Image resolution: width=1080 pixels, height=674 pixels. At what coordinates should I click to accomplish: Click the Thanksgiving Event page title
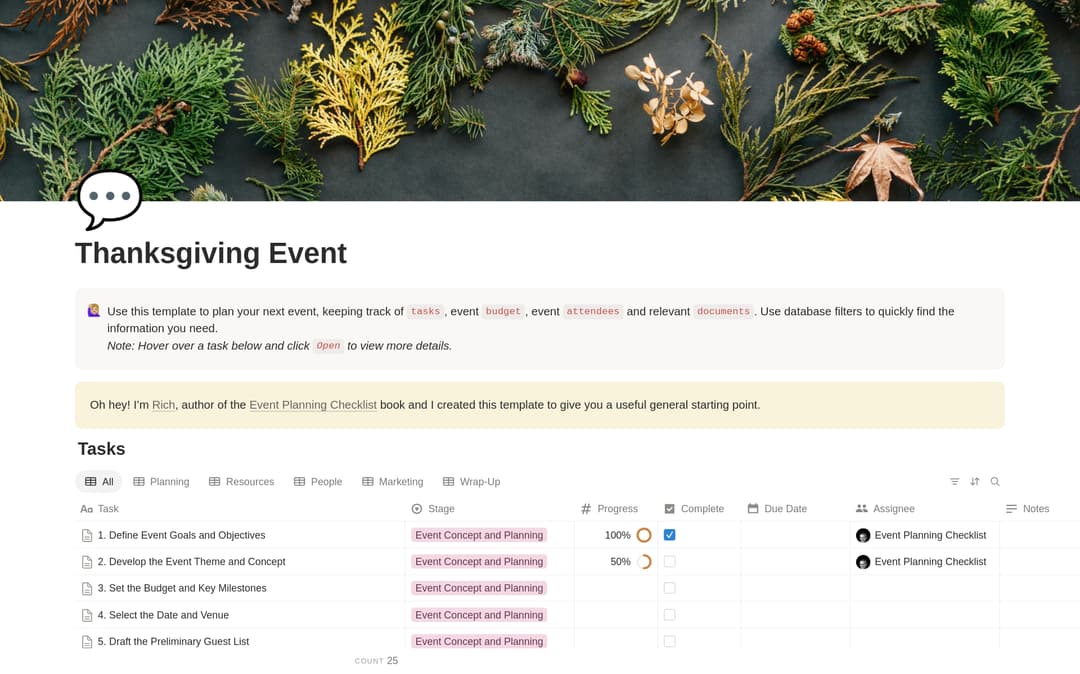coord(211,253)
